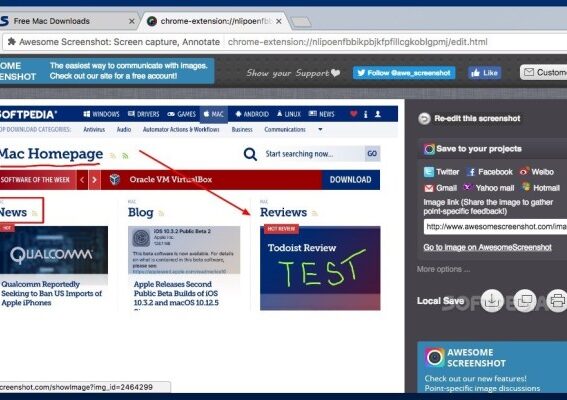Click the print icon beside Local Save
The height and width of the screenshot is (400, 567).
click(x=557, y=301)
